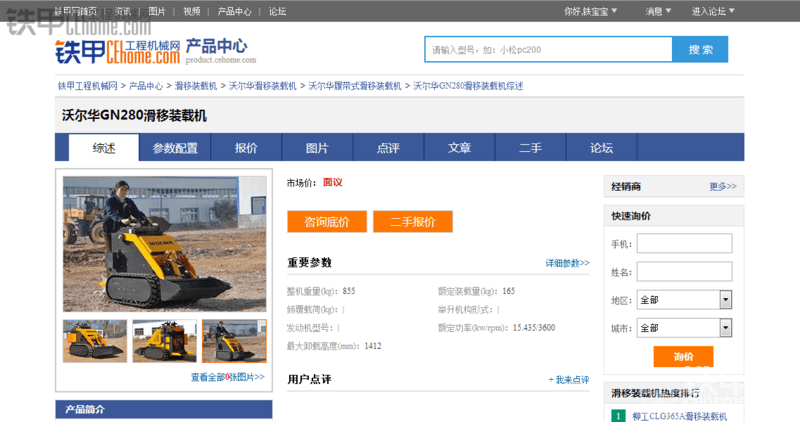Select the second loader thumbnail
Image resolution: width=800 pixels, height=422 pixels.
164,341
